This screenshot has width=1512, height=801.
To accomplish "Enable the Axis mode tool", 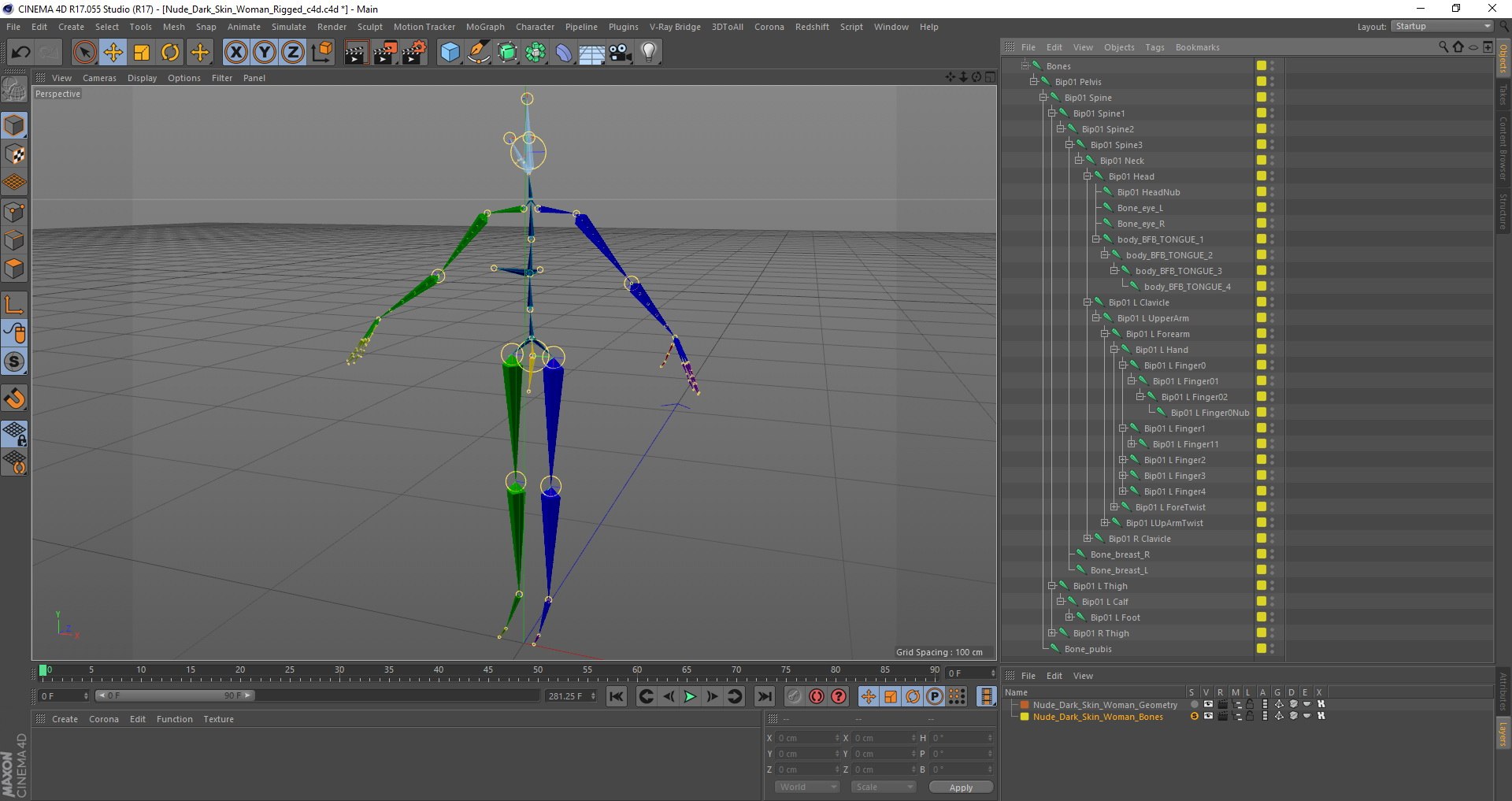I will [x=15, y=305].
